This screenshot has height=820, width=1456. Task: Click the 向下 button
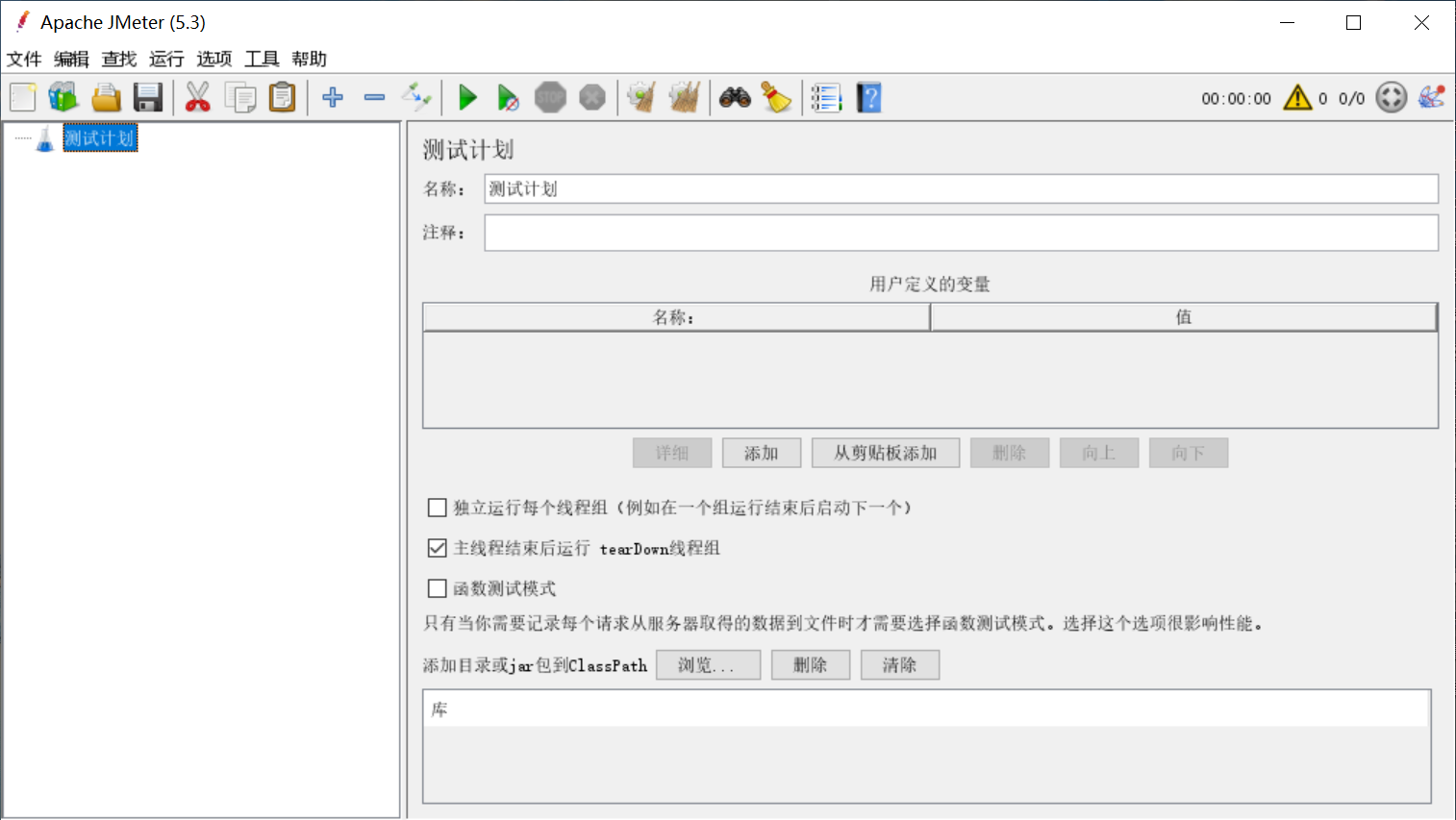pyautogui.click(x=1189, y=453)
